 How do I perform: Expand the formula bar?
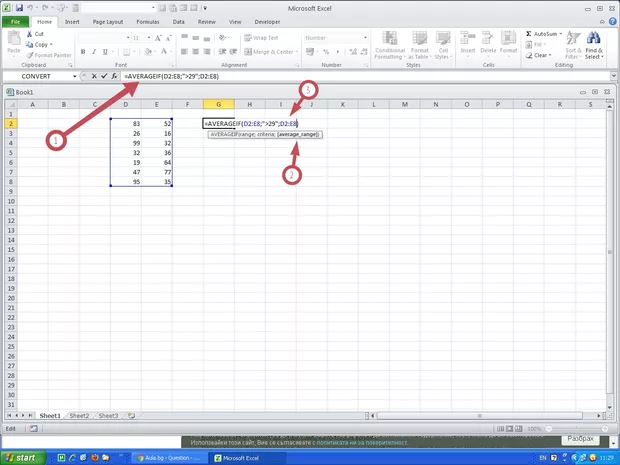coord(613,76)
